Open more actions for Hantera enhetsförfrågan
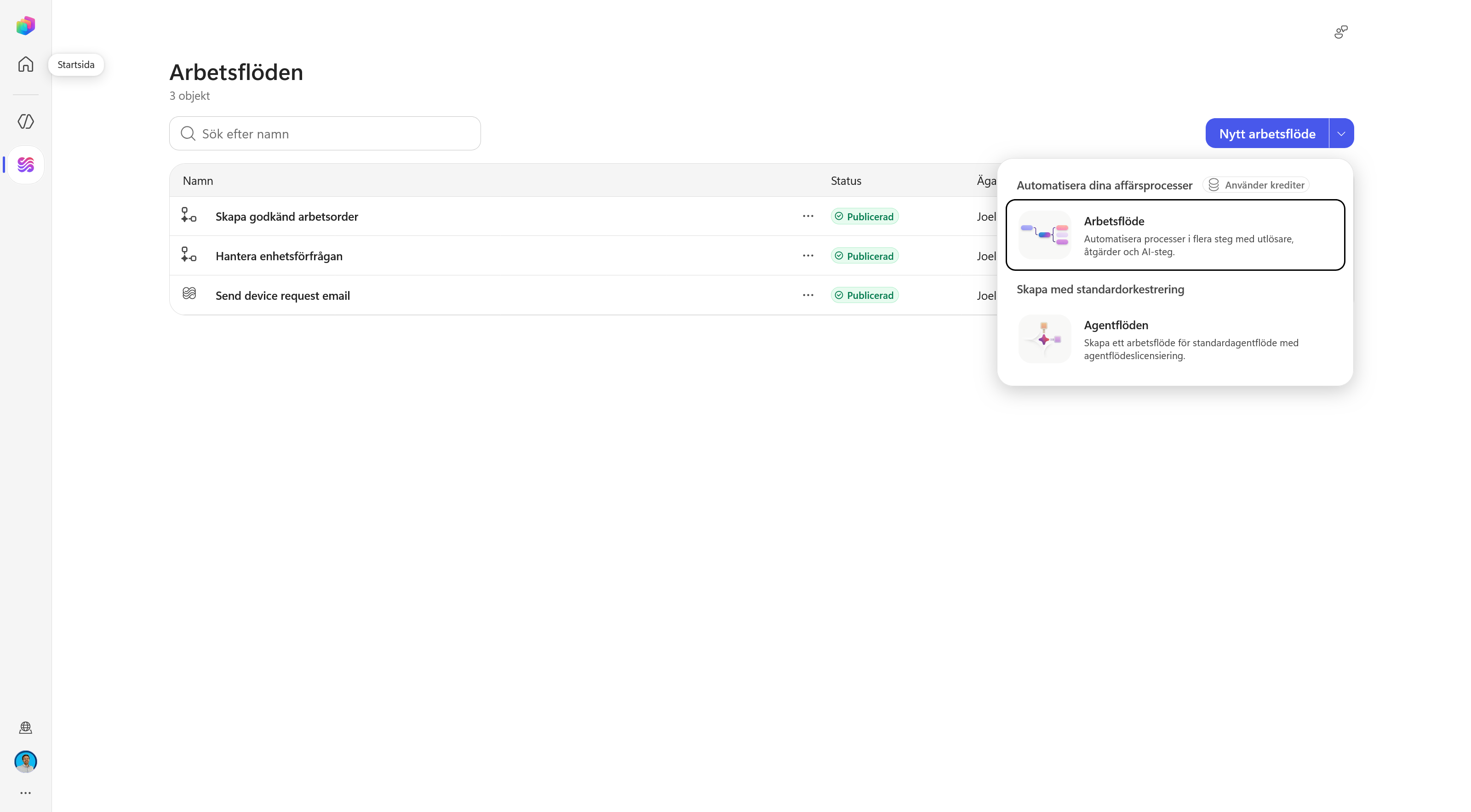Viewport: 1471px width, 812px height. pos(808,255)
